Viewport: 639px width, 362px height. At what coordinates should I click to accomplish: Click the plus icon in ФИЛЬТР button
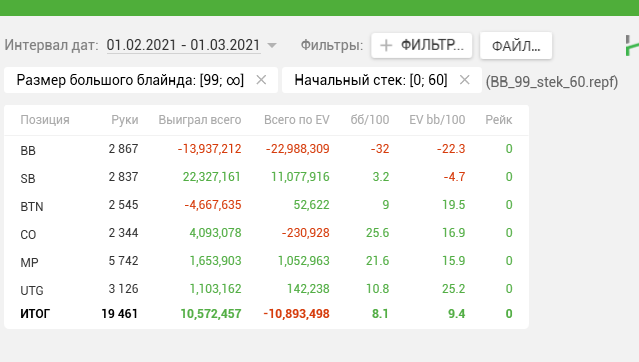[x=386, y=45]
